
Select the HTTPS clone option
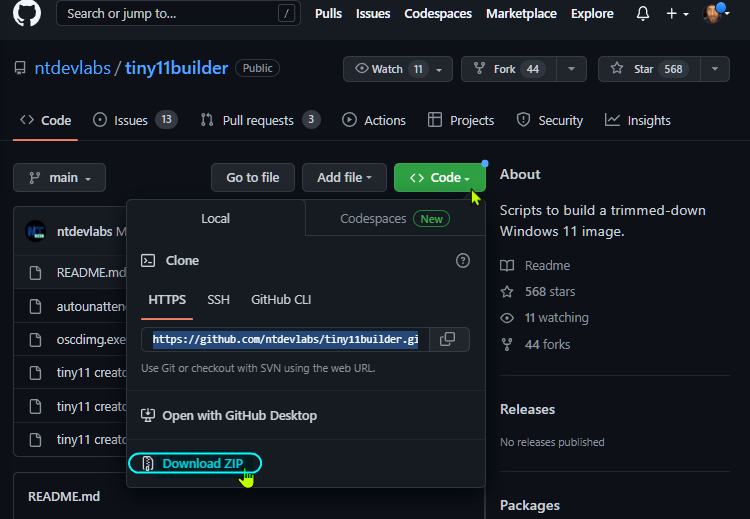167,300
